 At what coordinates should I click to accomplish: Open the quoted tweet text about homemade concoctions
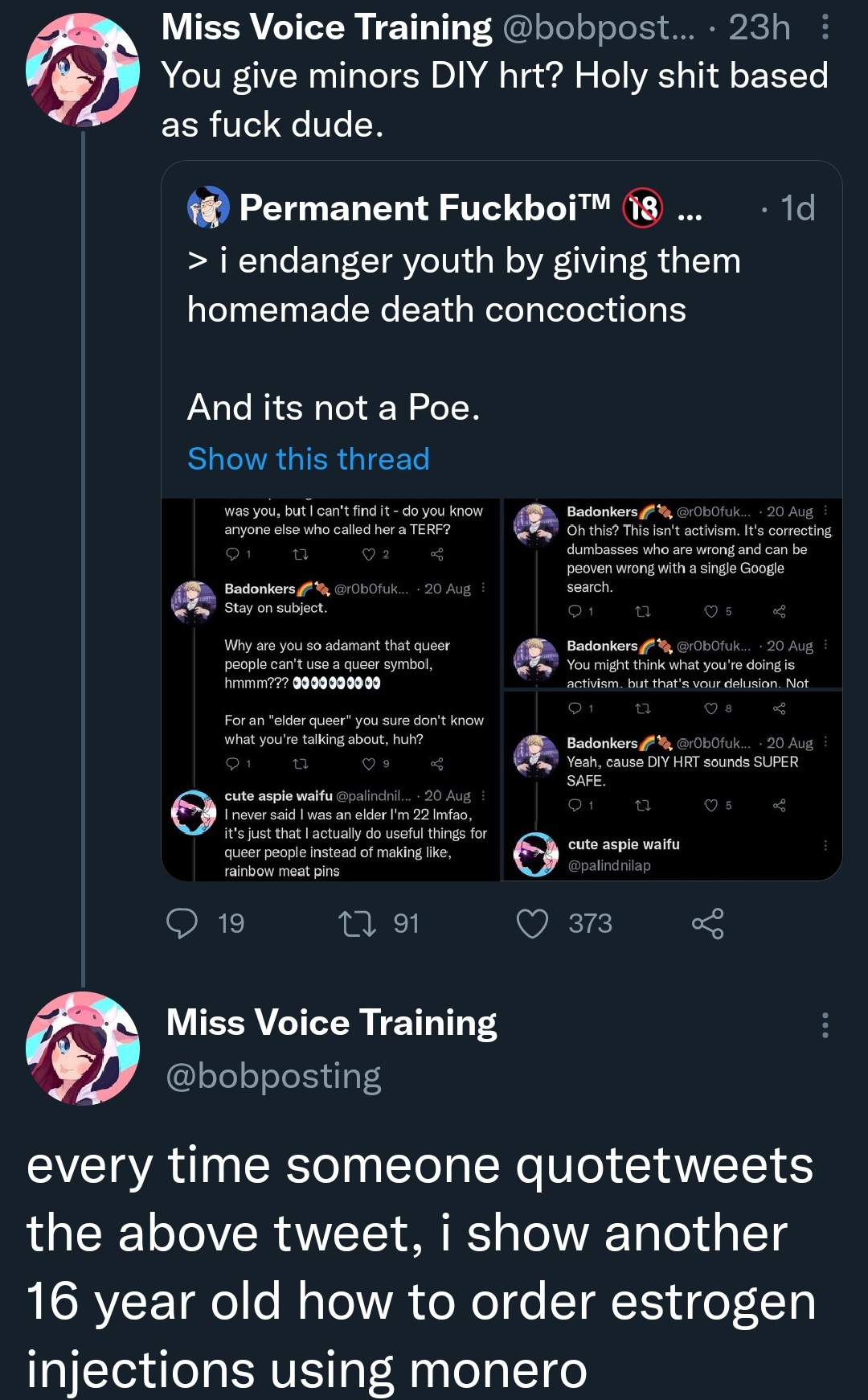[x=464, y=285]
